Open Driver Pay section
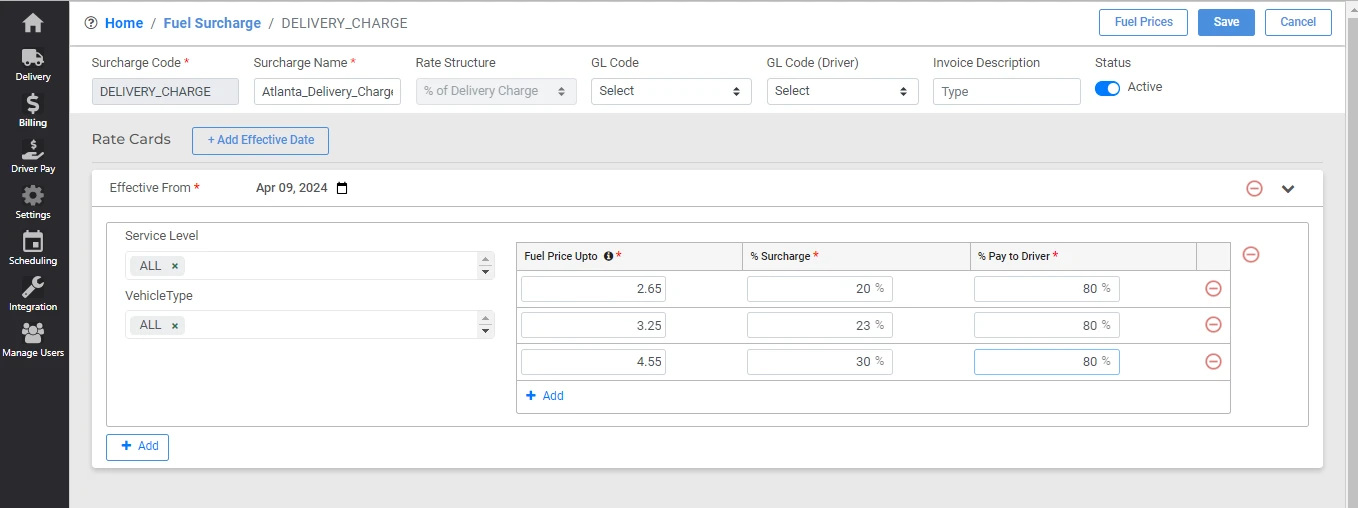 pyautogui.click(x=33, y=156)
